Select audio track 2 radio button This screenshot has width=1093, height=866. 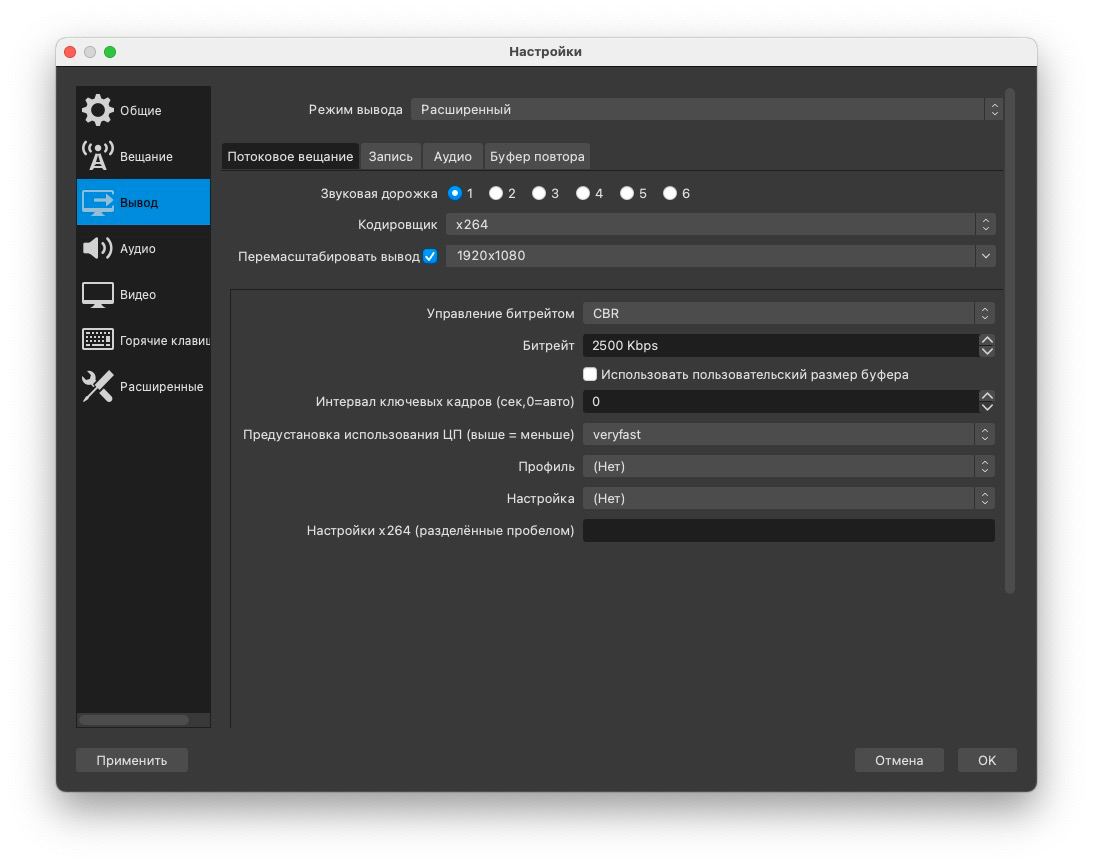(x=496, y=193)
